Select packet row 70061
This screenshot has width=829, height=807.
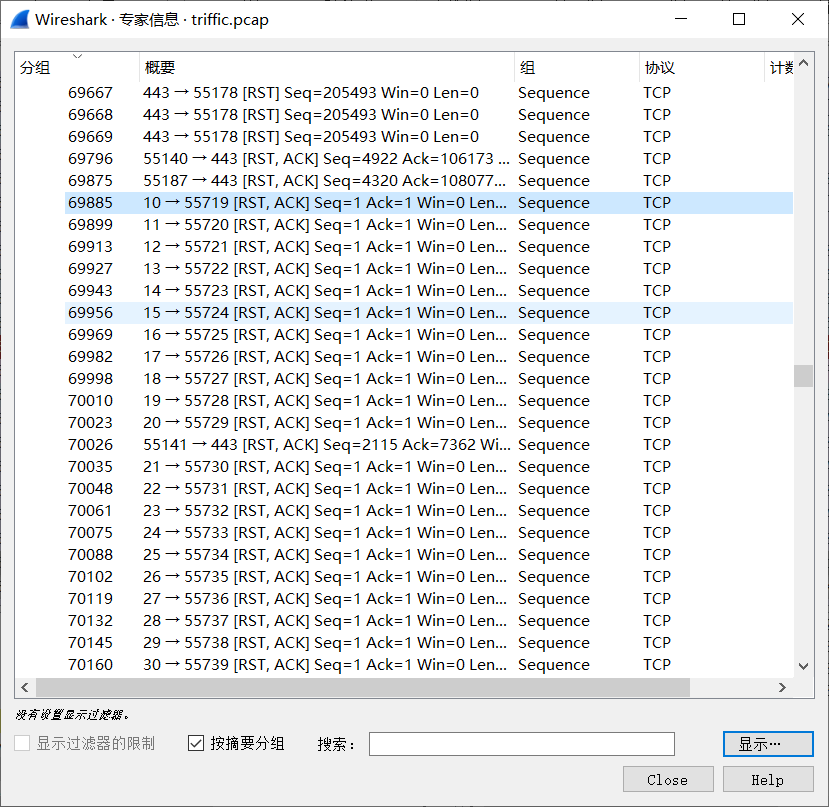[x=429, y=511]
